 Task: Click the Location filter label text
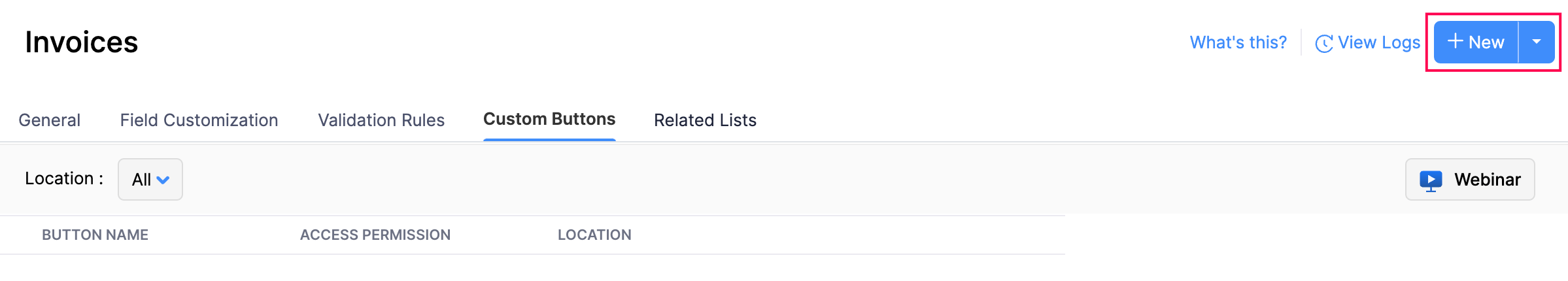point(64,178)
